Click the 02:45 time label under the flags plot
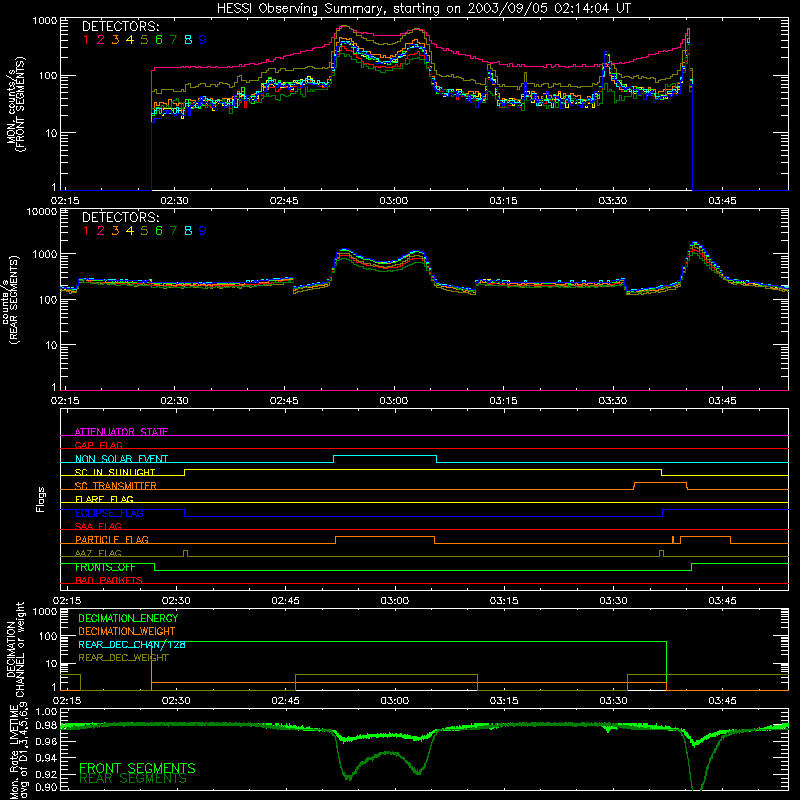This screenshot has height=800, width=800. (285, 601)
